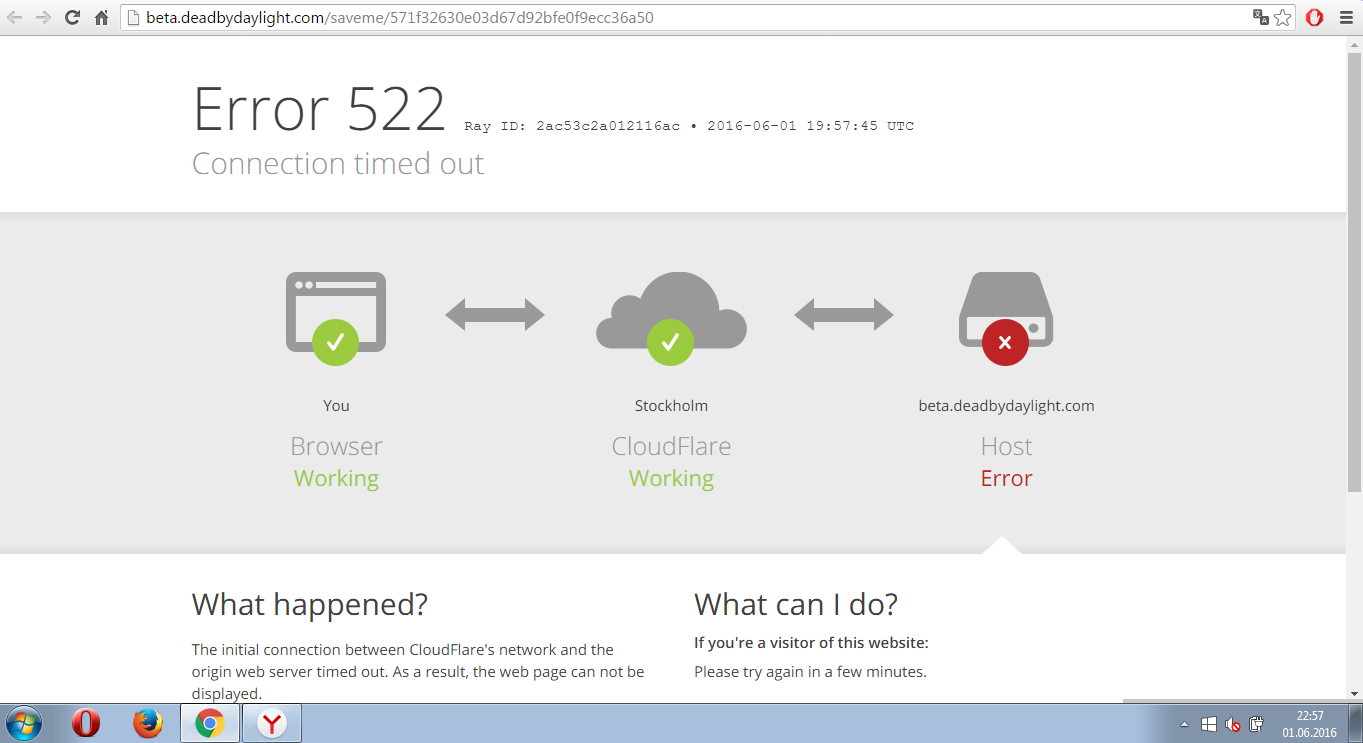Image resolution: width=1363 pixels, height=743 pixels.
Task: Show hidden system tray icons
Action: 1185,724
